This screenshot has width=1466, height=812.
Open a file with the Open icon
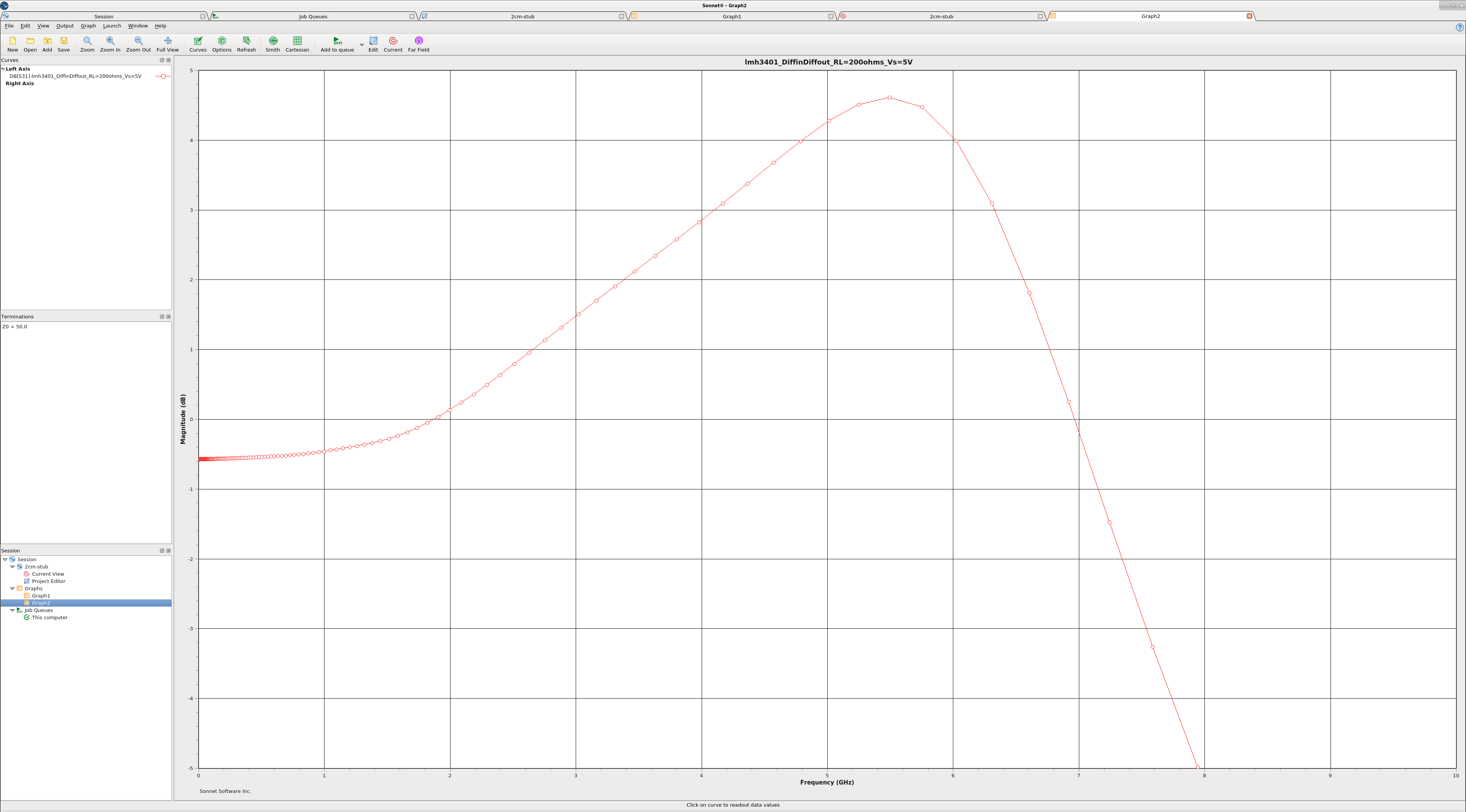[x=30, y=44]
